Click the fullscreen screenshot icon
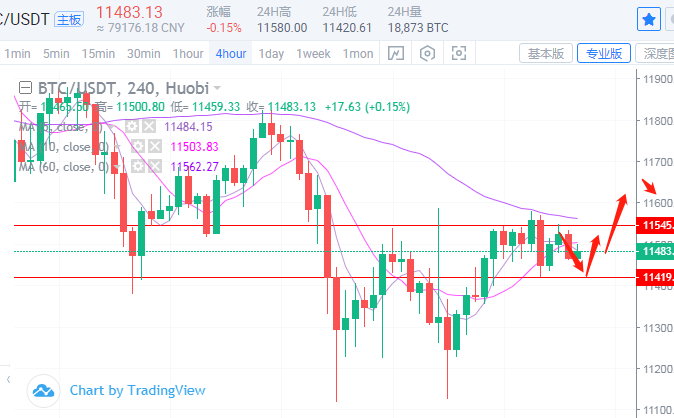This screenshot has width=674, height=418. (x=459, y=54)
